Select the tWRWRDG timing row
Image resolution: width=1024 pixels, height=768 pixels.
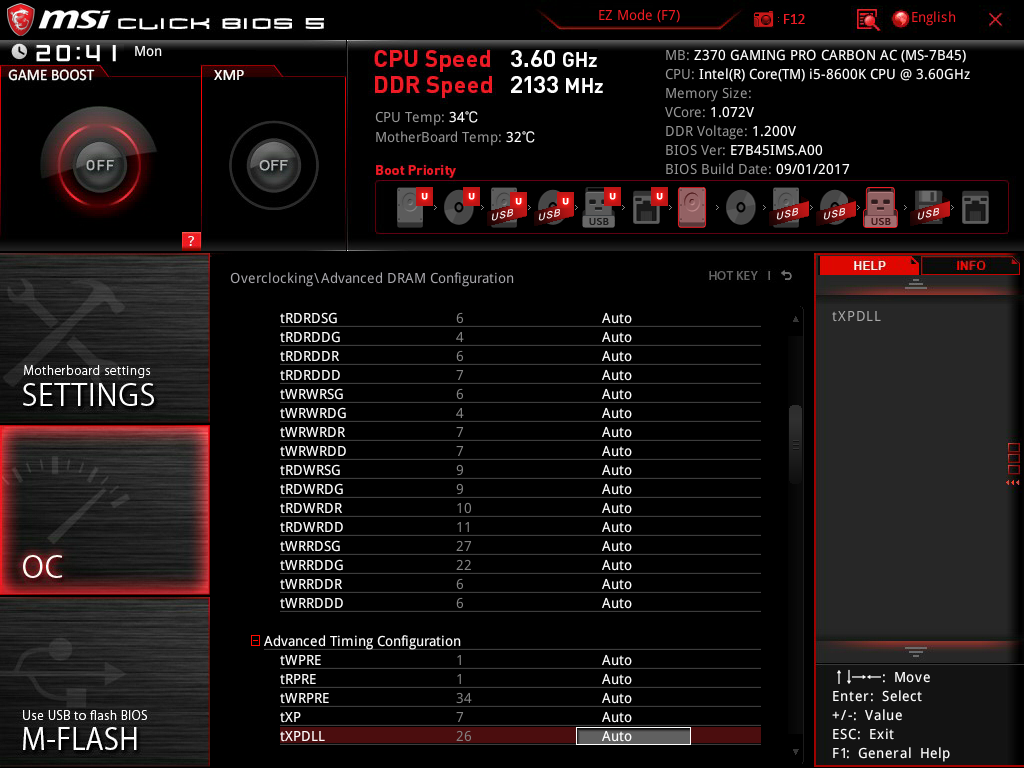click(x=520, y=413)
